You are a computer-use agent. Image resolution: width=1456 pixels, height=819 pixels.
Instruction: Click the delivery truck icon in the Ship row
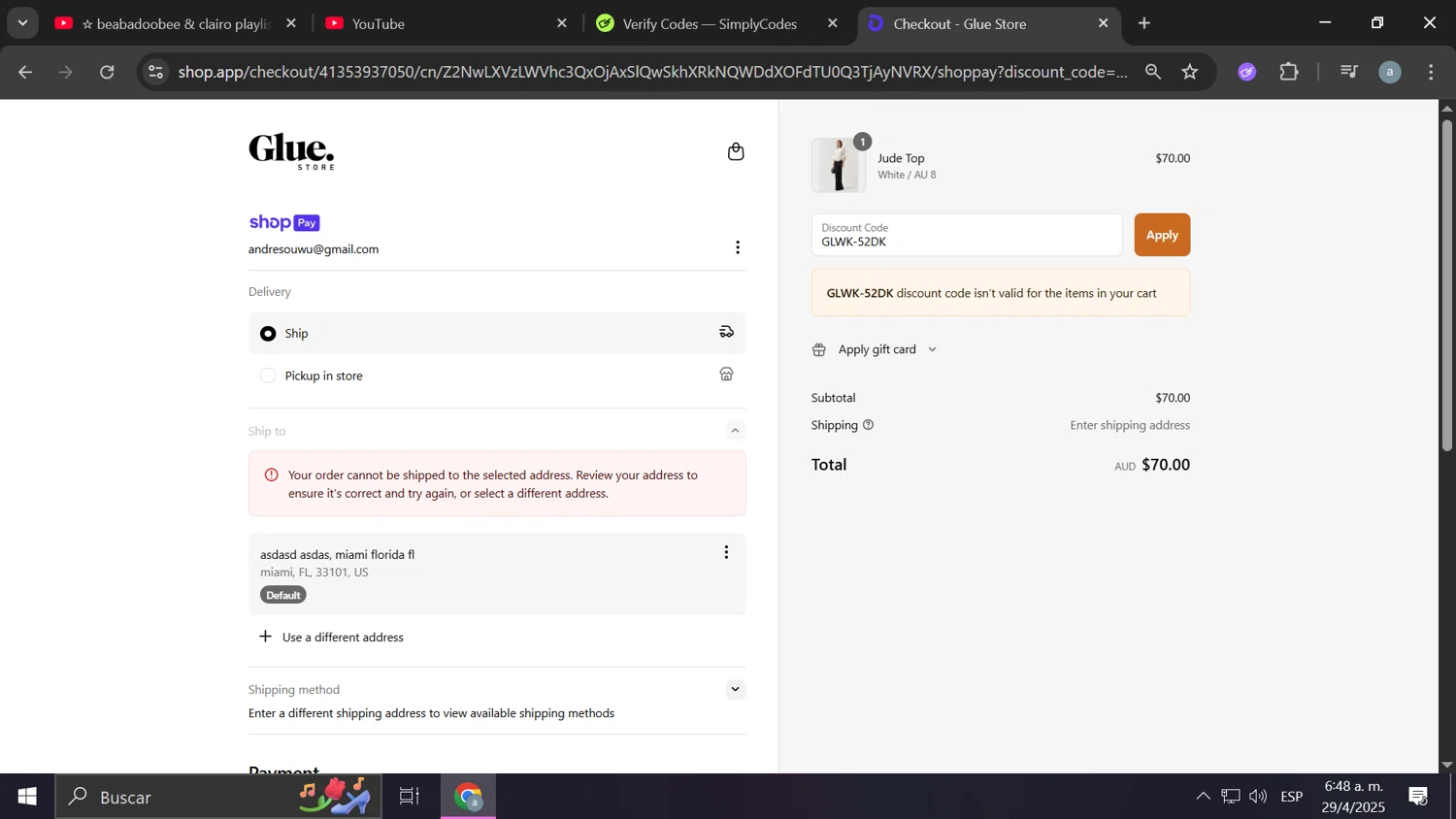726,332
